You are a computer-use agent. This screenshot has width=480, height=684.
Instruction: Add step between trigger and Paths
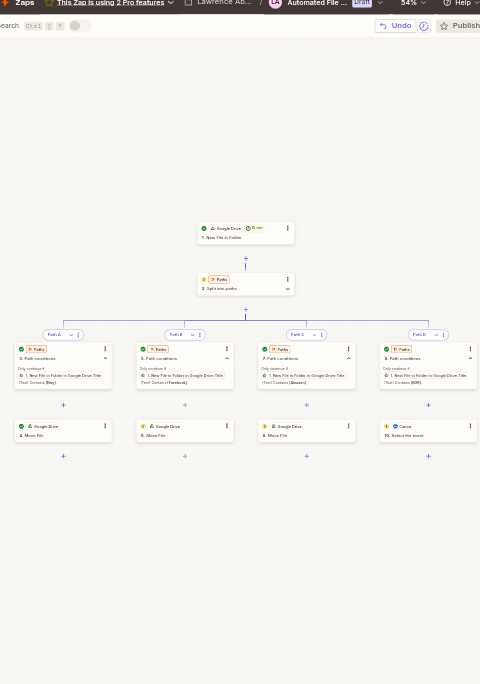point(246,258)
